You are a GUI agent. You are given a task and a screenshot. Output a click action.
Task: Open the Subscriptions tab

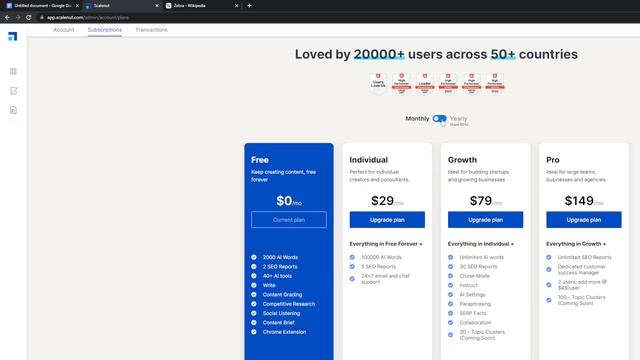[x=104, y=30]
